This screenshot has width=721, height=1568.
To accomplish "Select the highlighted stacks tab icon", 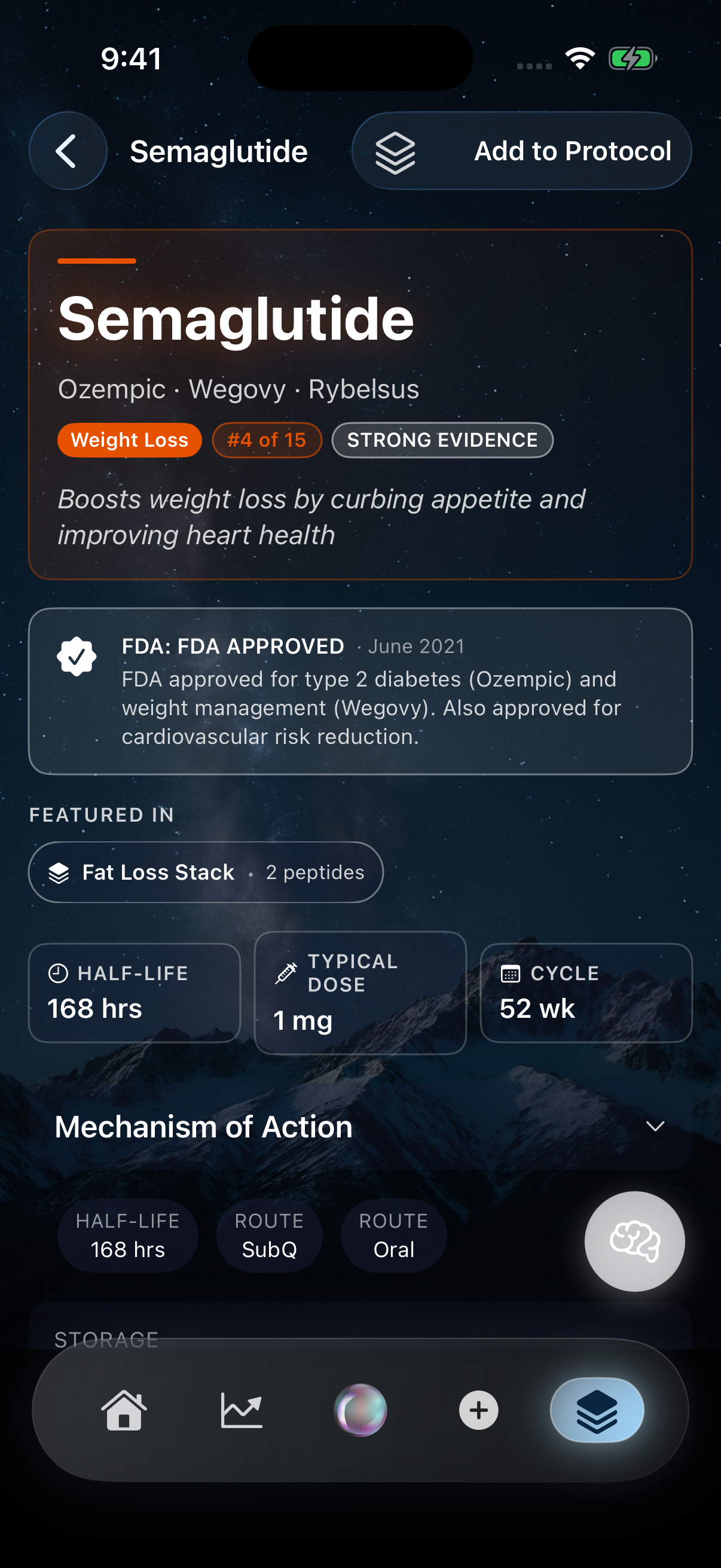I will pos(597,1411).
